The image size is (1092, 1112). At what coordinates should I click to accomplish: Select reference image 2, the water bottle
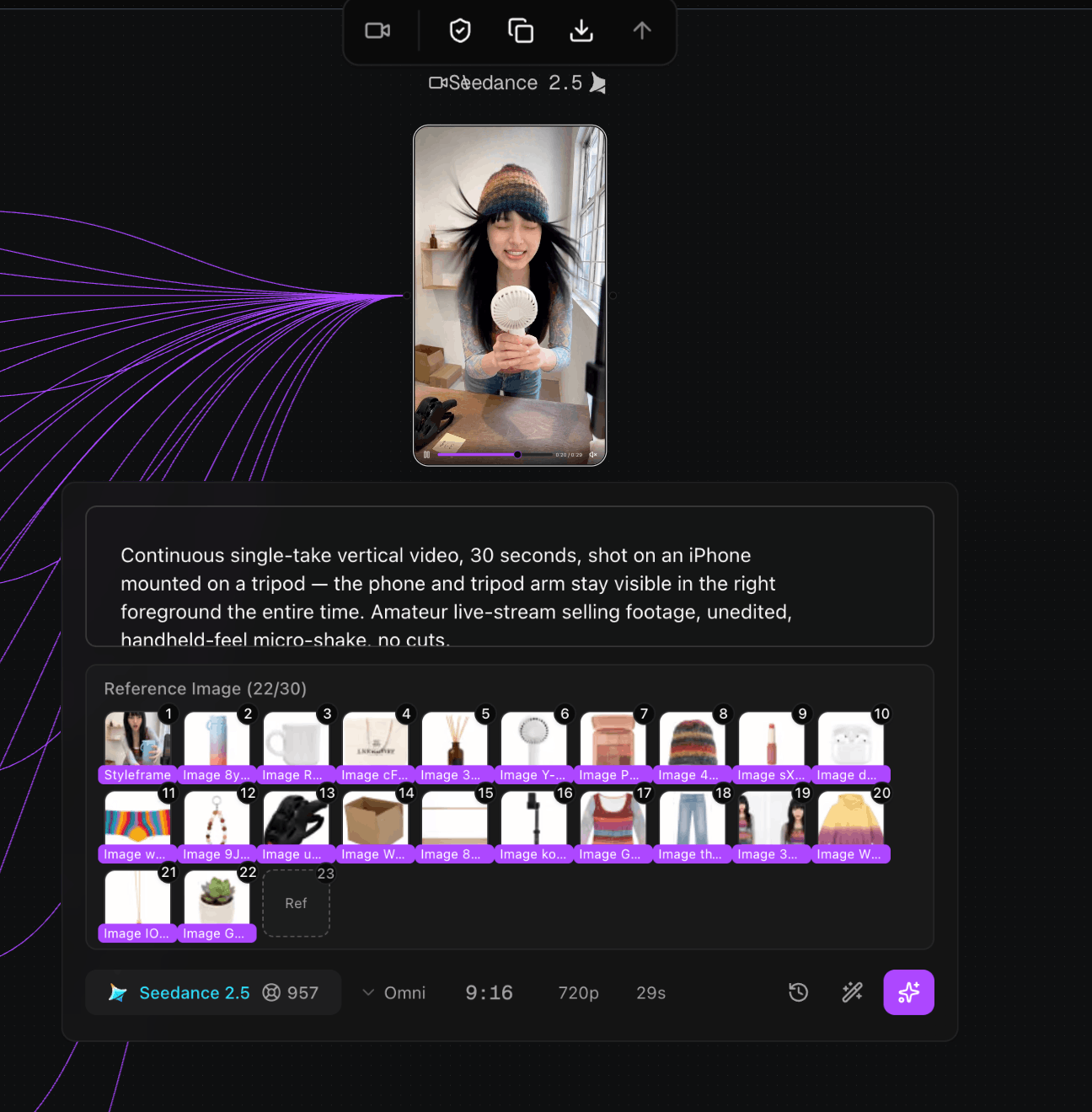click(x=217, y=746)
